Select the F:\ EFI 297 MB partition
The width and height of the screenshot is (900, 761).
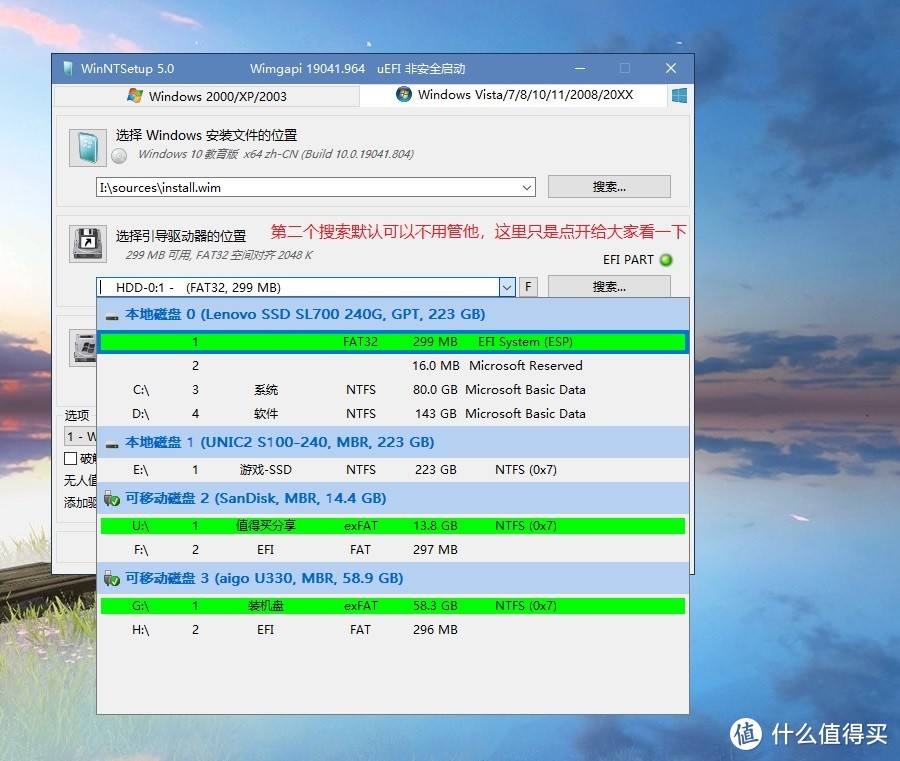[393, 550]
